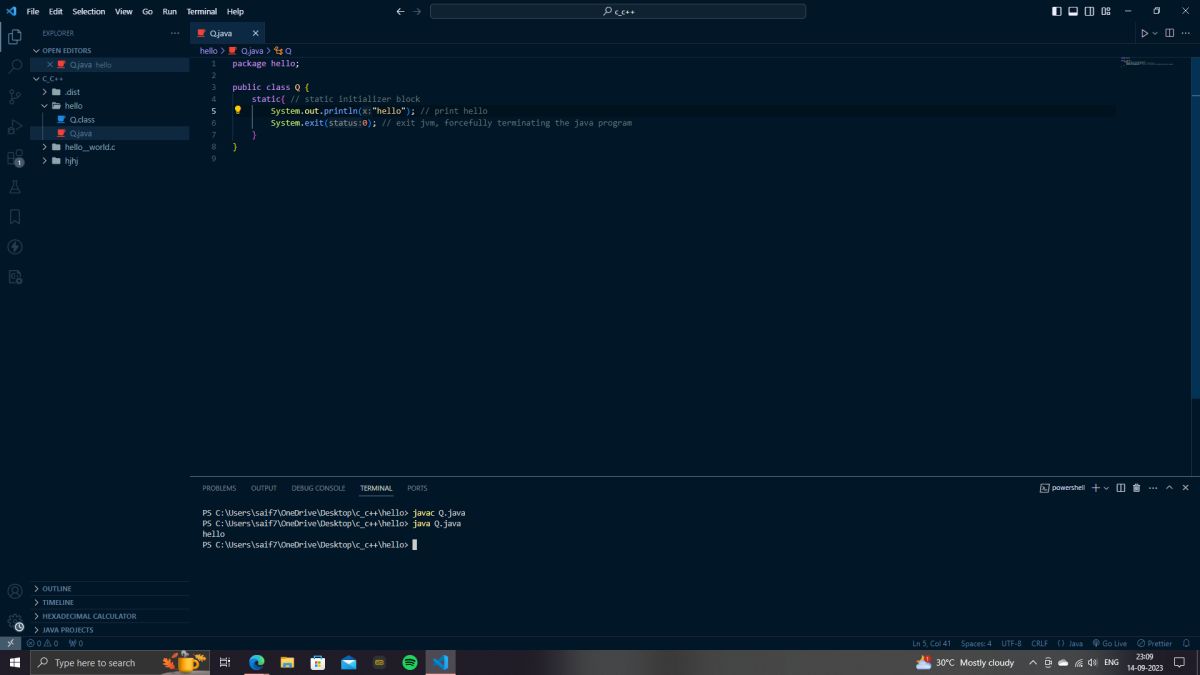Open terminal panel more actions ellipsis

tap(1152, 488)
